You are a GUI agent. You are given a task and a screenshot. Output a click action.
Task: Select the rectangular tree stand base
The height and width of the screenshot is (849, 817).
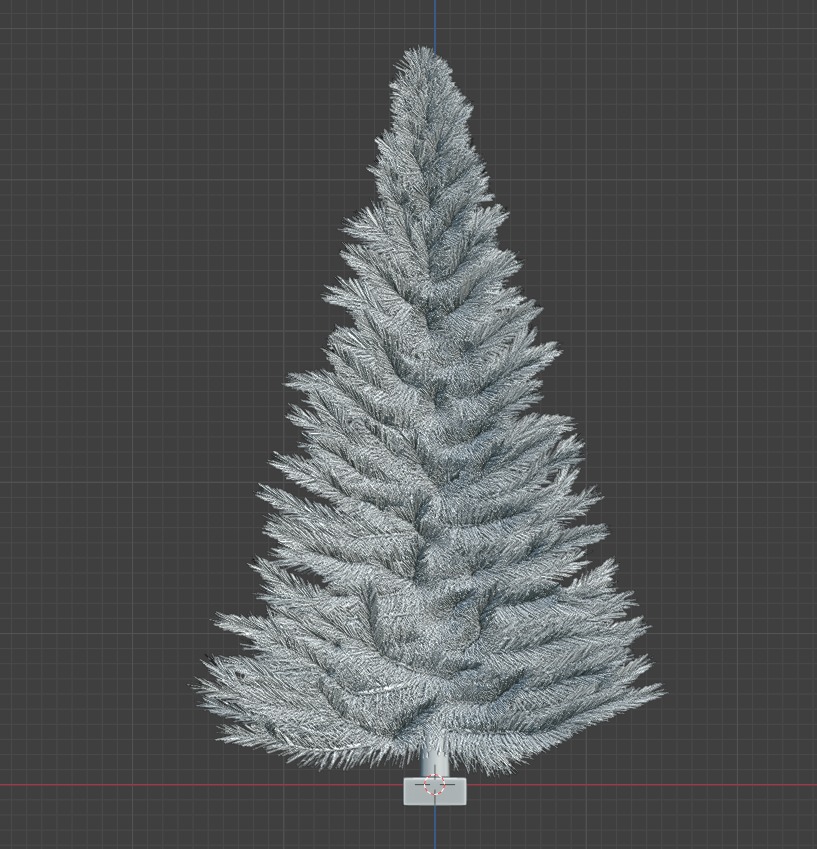pyautogui.click(x=435, y=792)
